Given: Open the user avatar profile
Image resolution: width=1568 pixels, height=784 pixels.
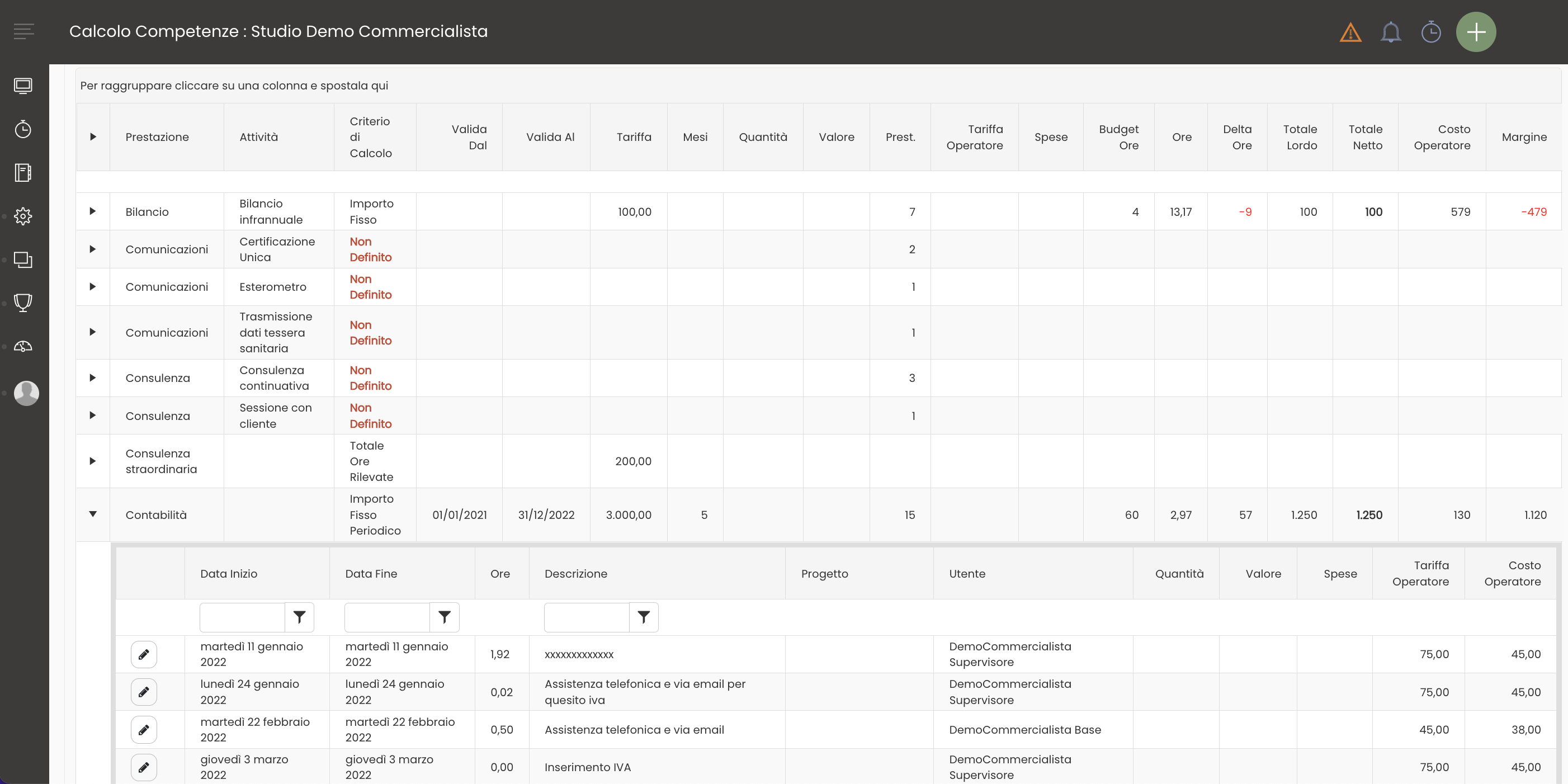Looking at the screenshot, I should click(x=26, y=393).
